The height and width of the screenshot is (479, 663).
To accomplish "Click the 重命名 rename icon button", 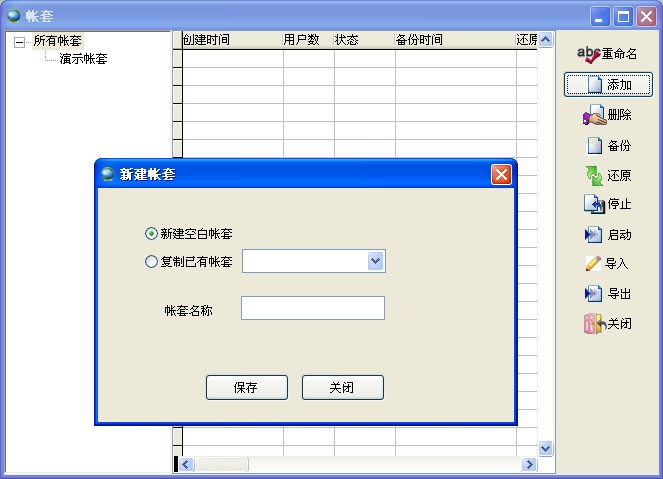I will tap(607, 54).
